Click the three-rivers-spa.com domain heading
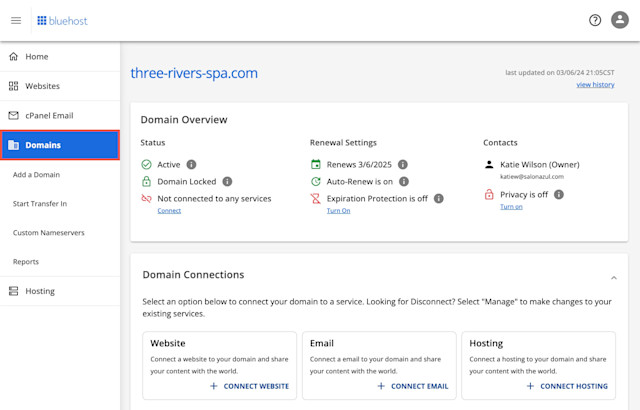 click(194, 73)
